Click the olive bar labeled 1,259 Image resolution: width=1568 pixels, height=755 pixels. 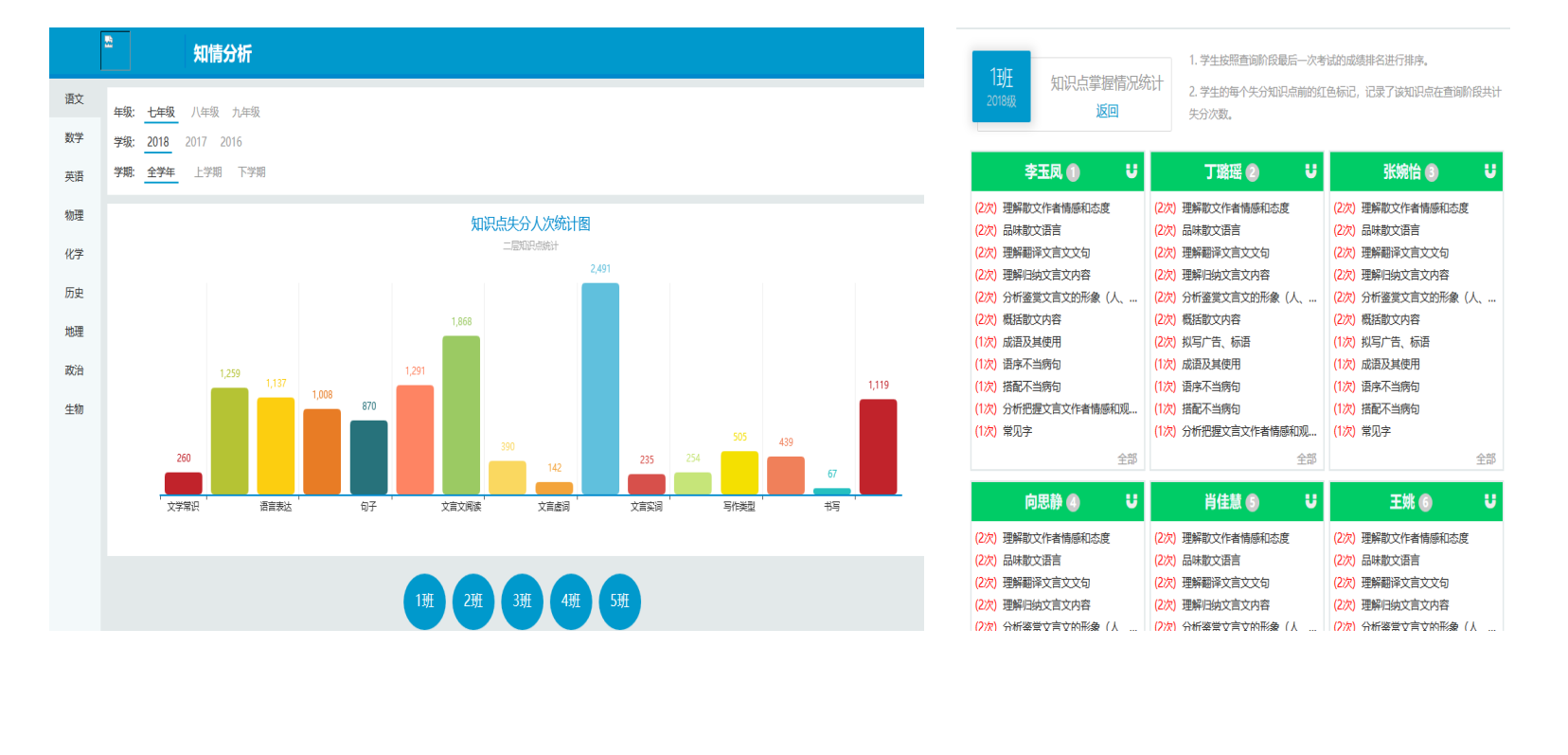(229, 440)
